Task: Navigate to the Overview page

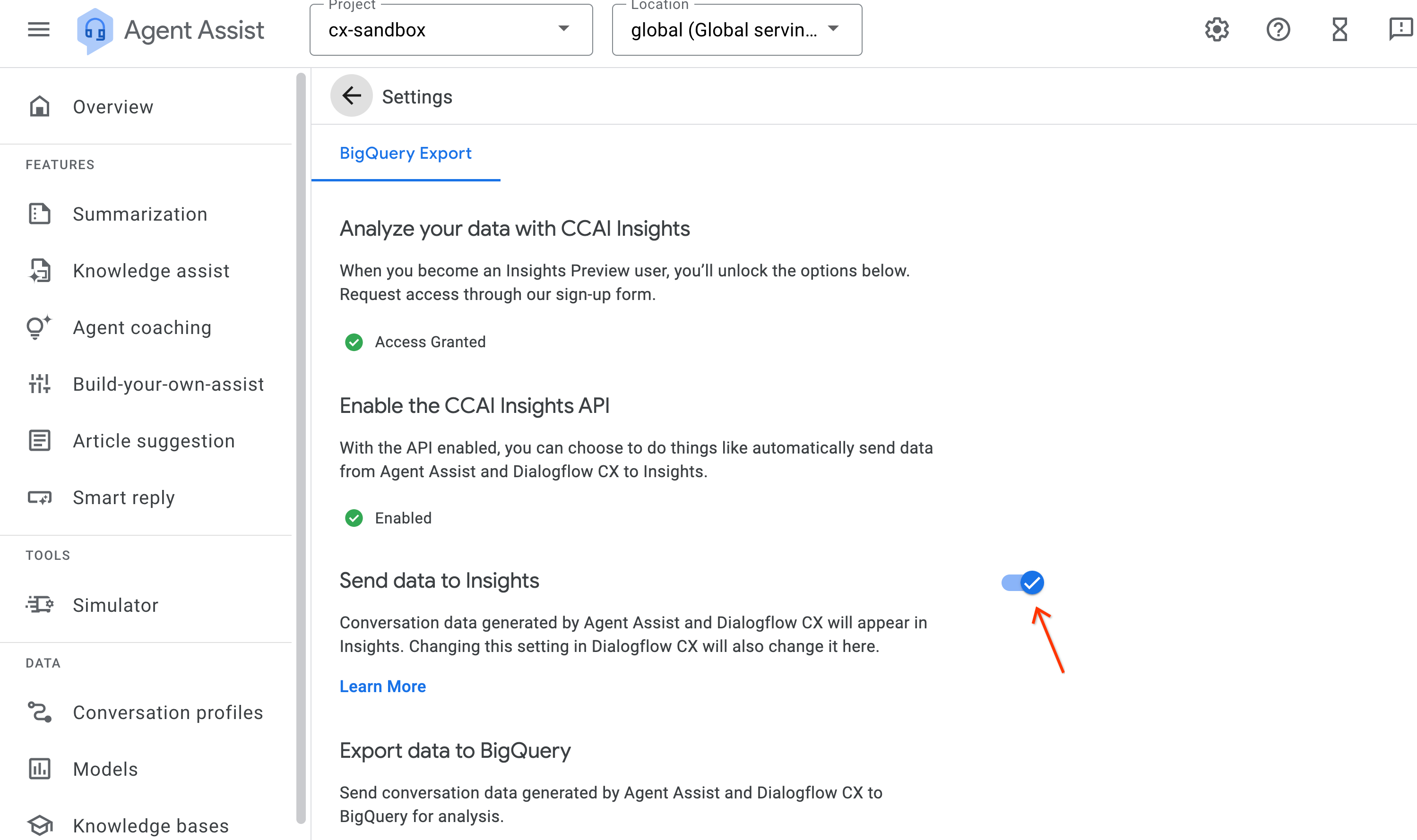Action: pos(112,107)
